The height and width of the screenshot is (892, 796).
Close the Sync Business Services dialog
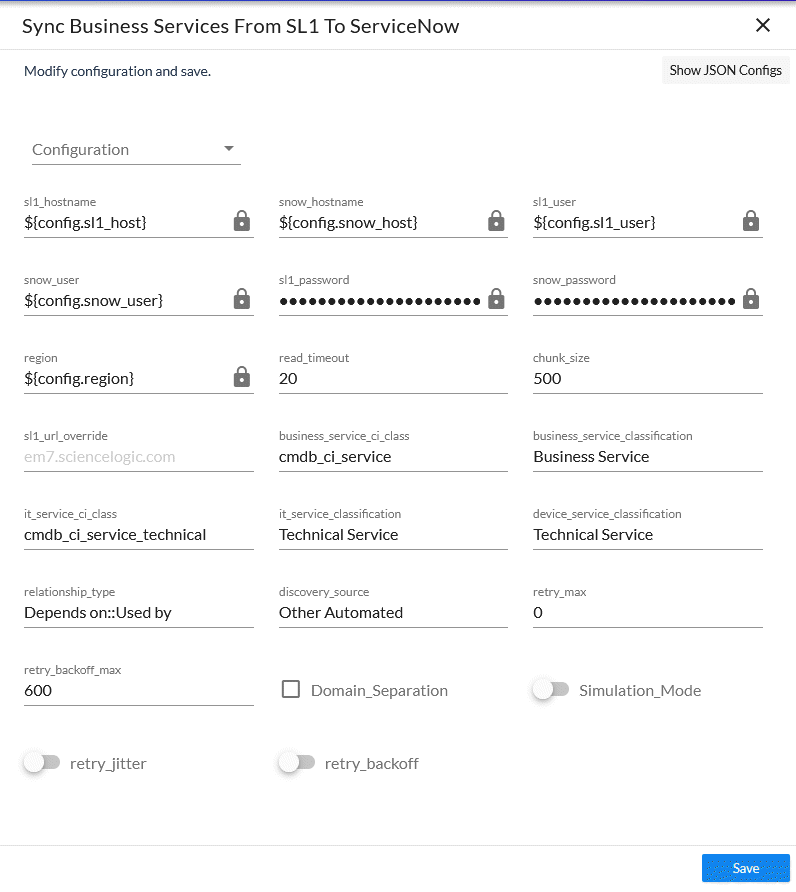[x=763, y=26]
